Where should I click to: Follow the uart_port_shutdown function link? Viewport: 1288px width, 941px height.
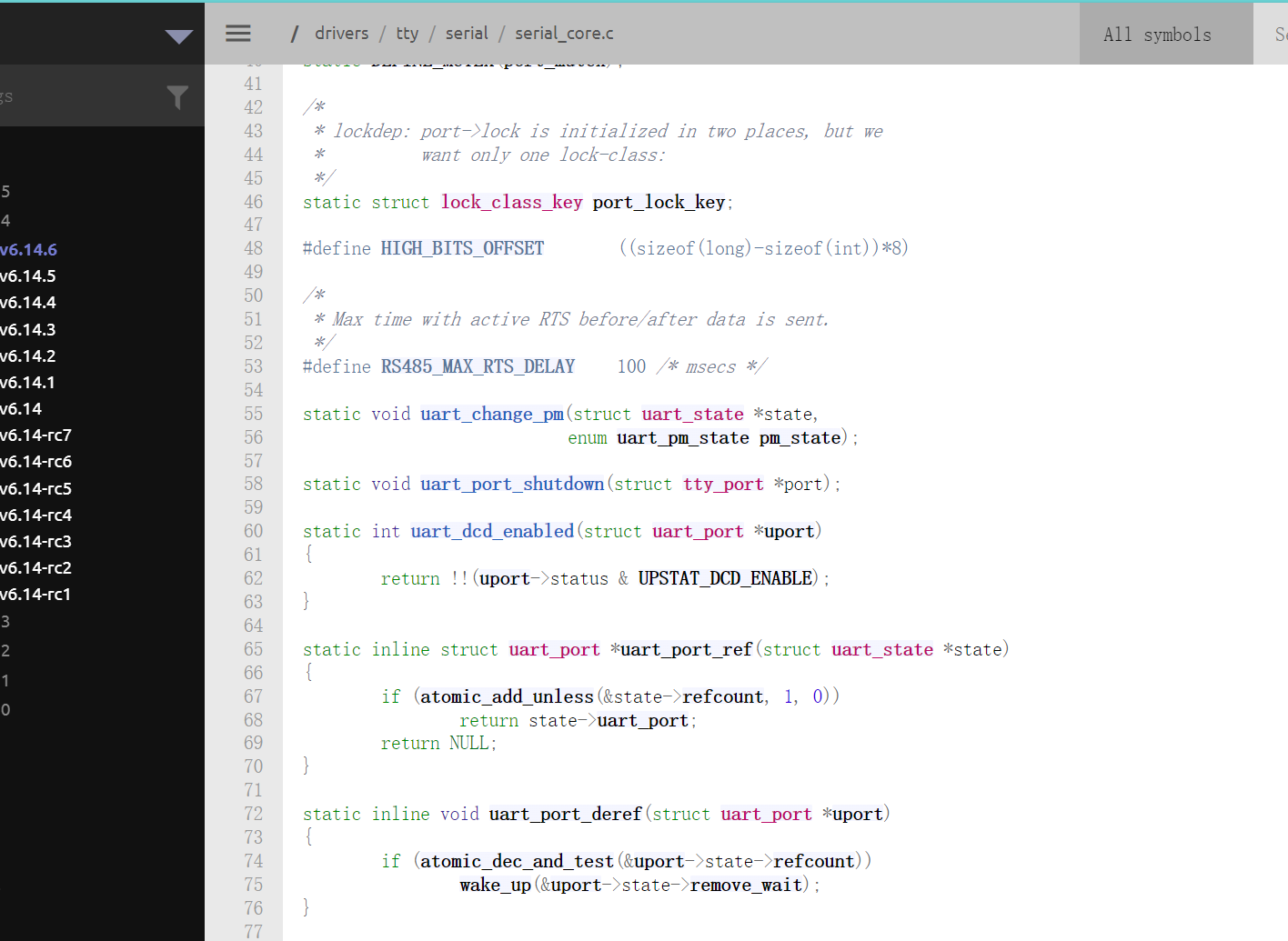click(512, 484)
